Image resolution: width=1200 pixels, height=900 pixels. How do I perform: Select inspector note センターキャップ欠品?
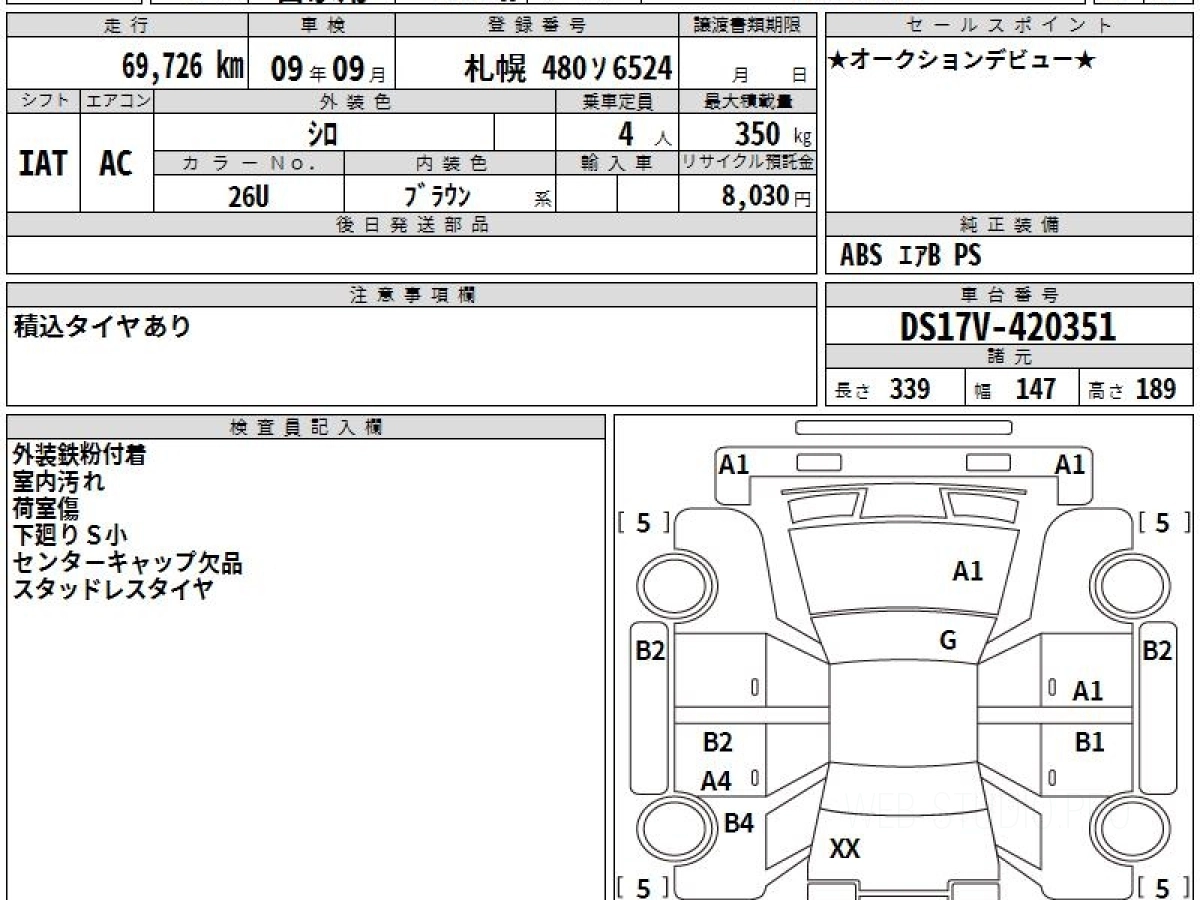pyautogui.click(x=127, y=562)
